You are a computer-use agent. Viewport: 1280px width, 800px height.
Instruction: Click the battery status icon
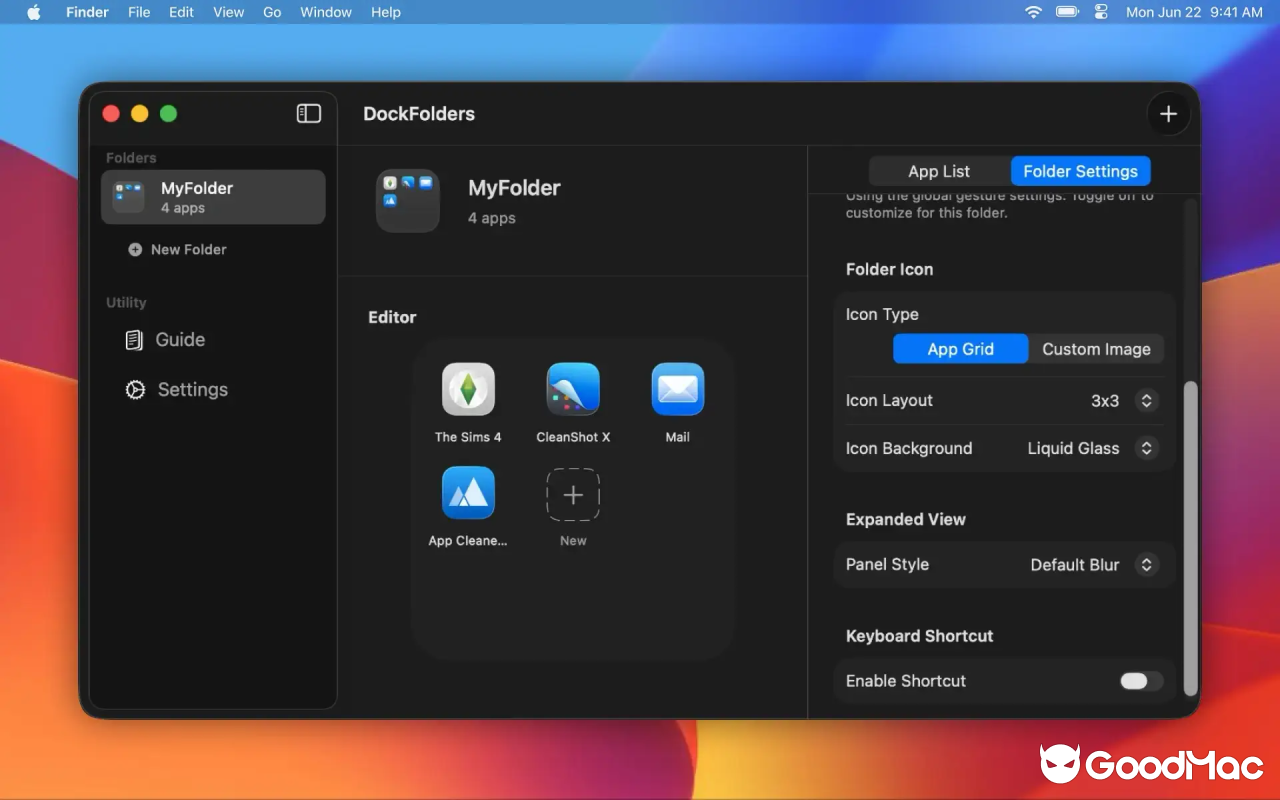pos(1067,12)
